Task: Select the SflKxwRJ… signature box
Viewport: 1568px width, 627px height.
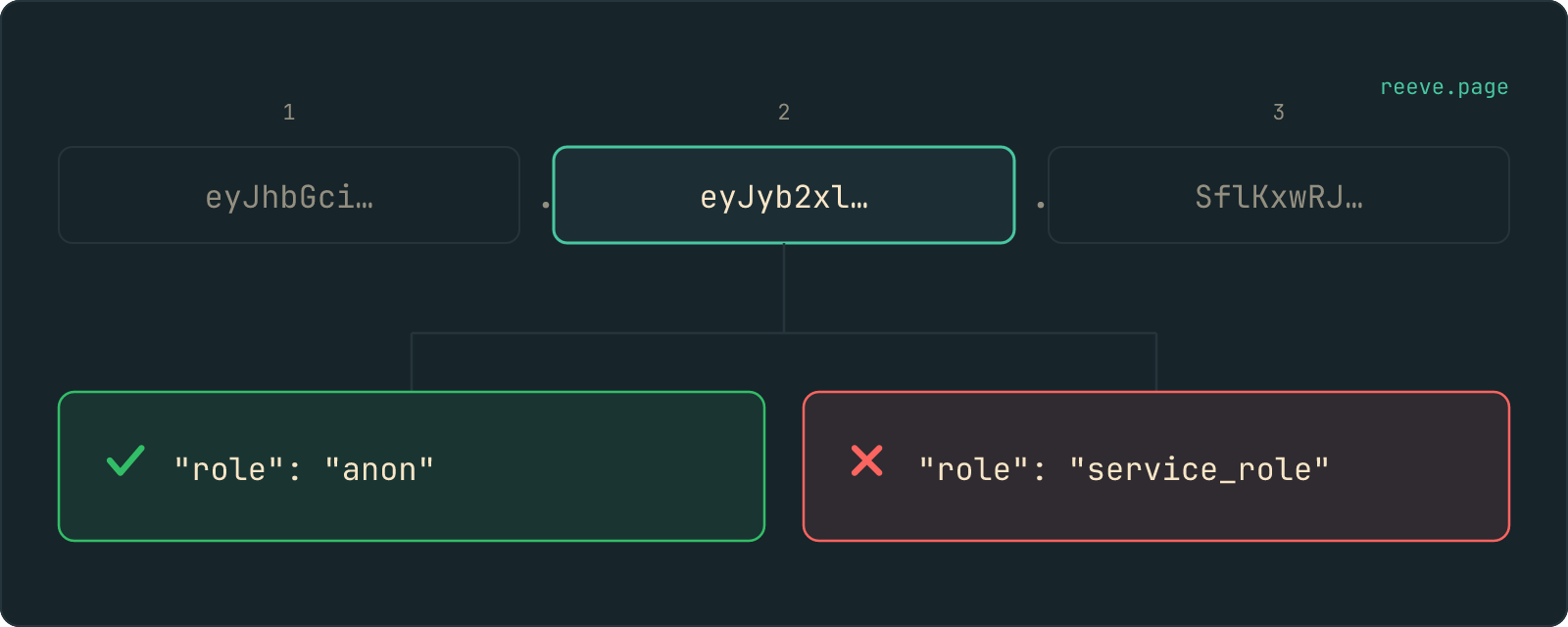Action: 1279,195
